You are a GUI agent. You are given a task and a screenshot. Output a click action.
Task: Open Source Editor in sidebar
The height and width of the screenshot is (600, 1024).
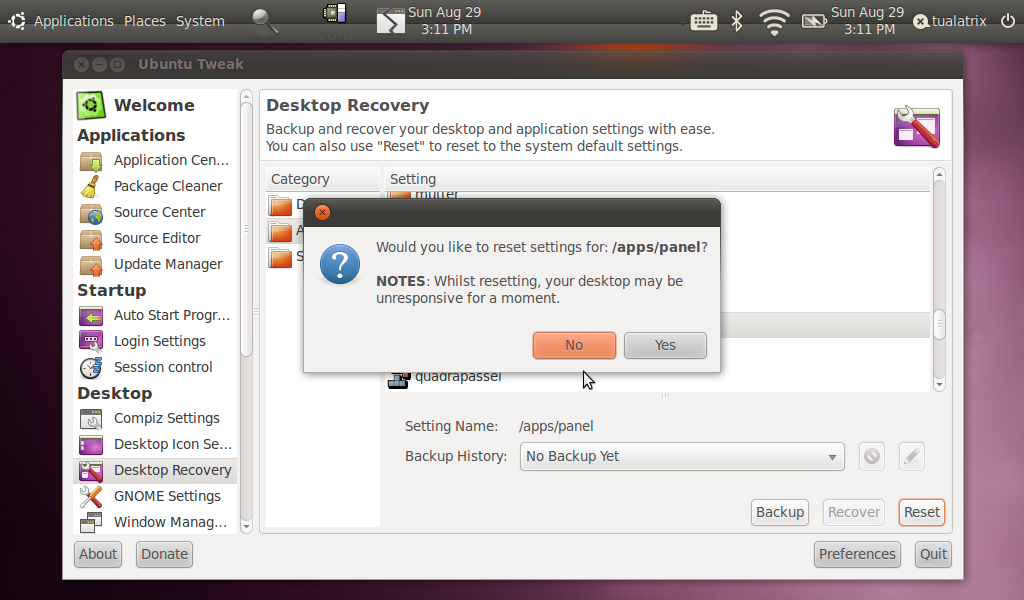coord(155,238)
